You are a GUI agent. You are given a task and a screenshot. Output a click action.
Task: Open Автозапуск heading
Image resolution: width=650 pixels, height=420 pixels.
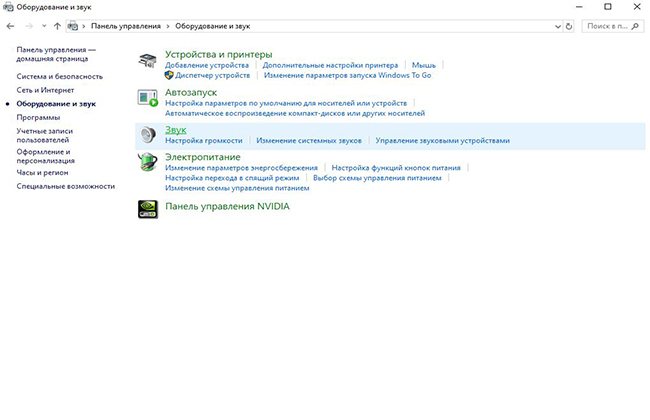point(191,92)
